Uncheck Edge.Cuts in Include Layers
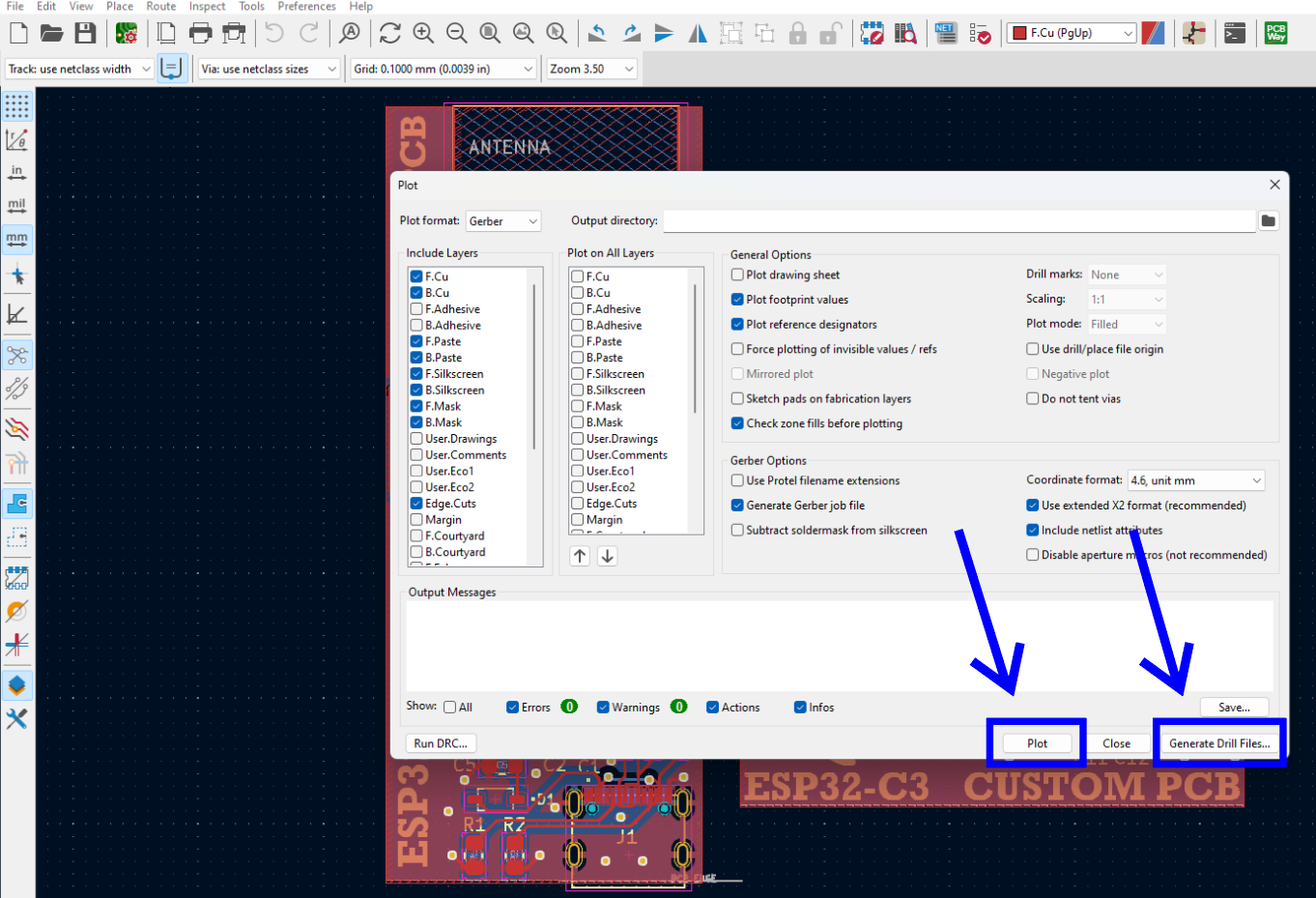Screen dimensions: 1316x898 (x=416, y=504)
